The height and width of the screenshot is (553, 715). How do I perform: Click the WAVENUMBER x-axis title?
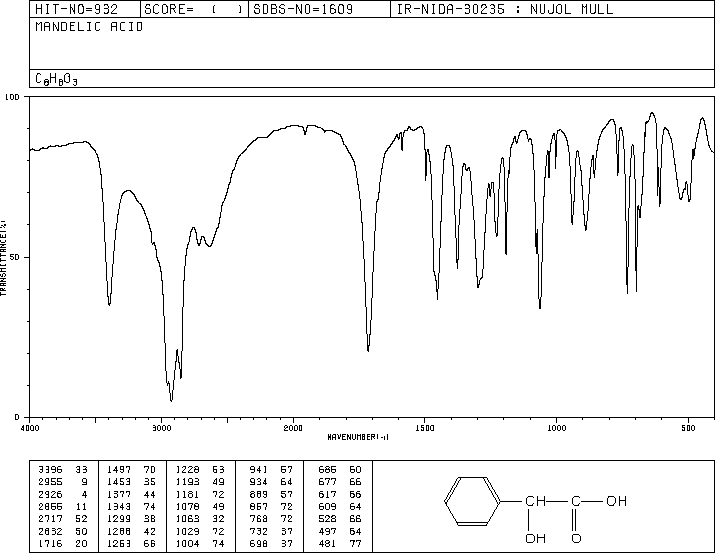[x=358, y=437]
